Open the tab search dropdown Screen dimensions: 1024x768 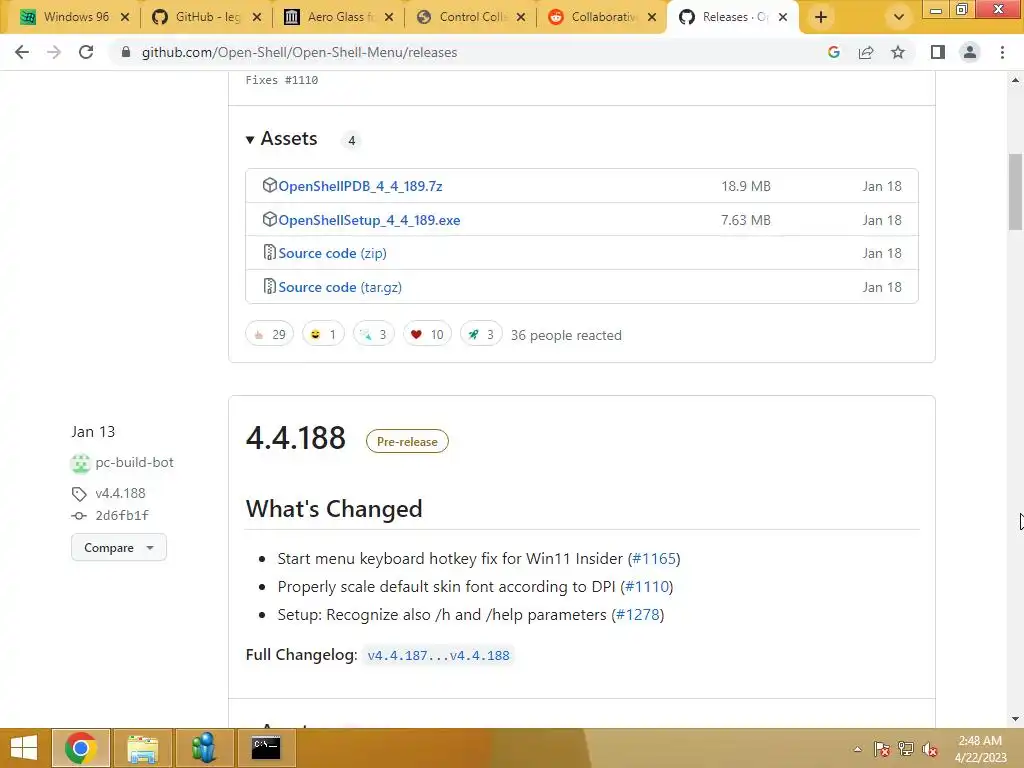[899, 17]
